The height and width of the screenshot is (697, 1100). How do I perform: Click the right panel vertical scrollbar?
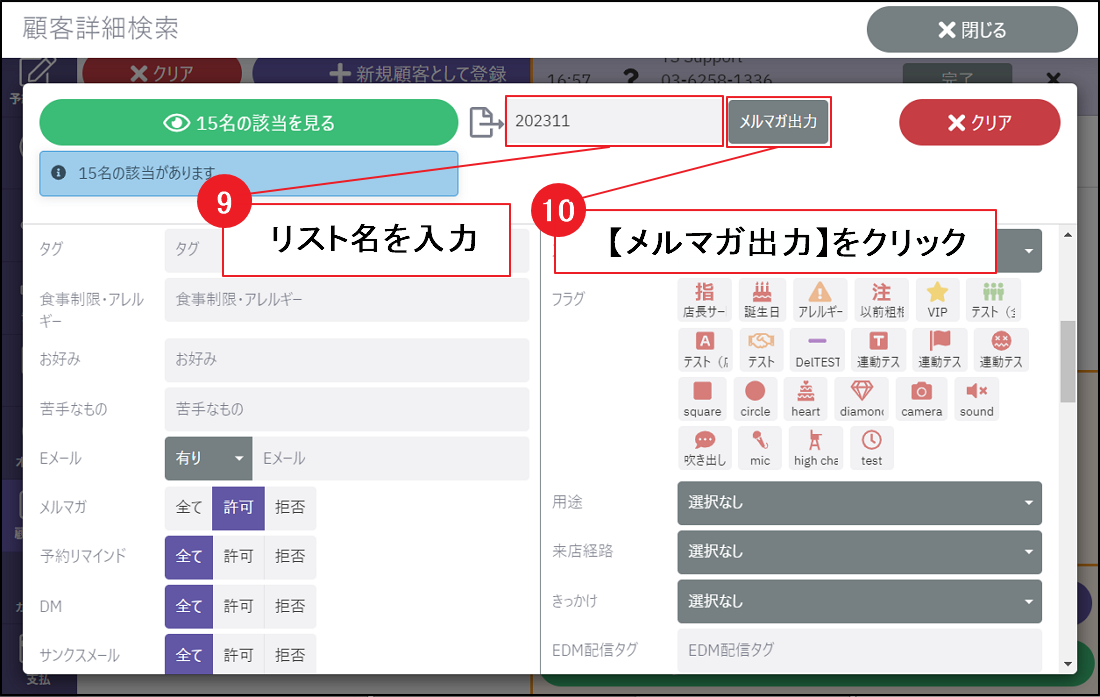(1068, 360)
